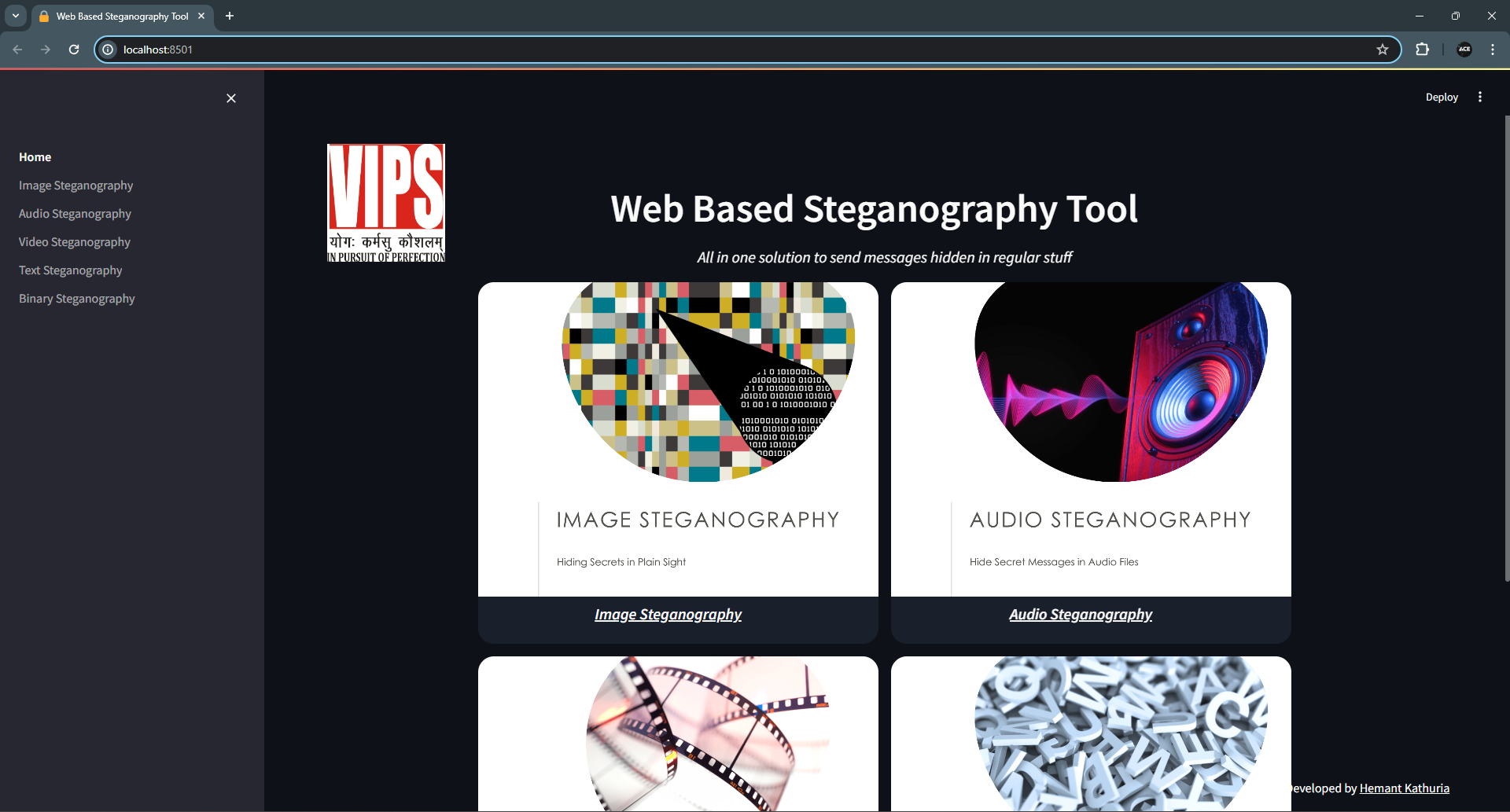
Task: Click the VIPS logo image
Action: pyautogui.click(x=385, y=202)
